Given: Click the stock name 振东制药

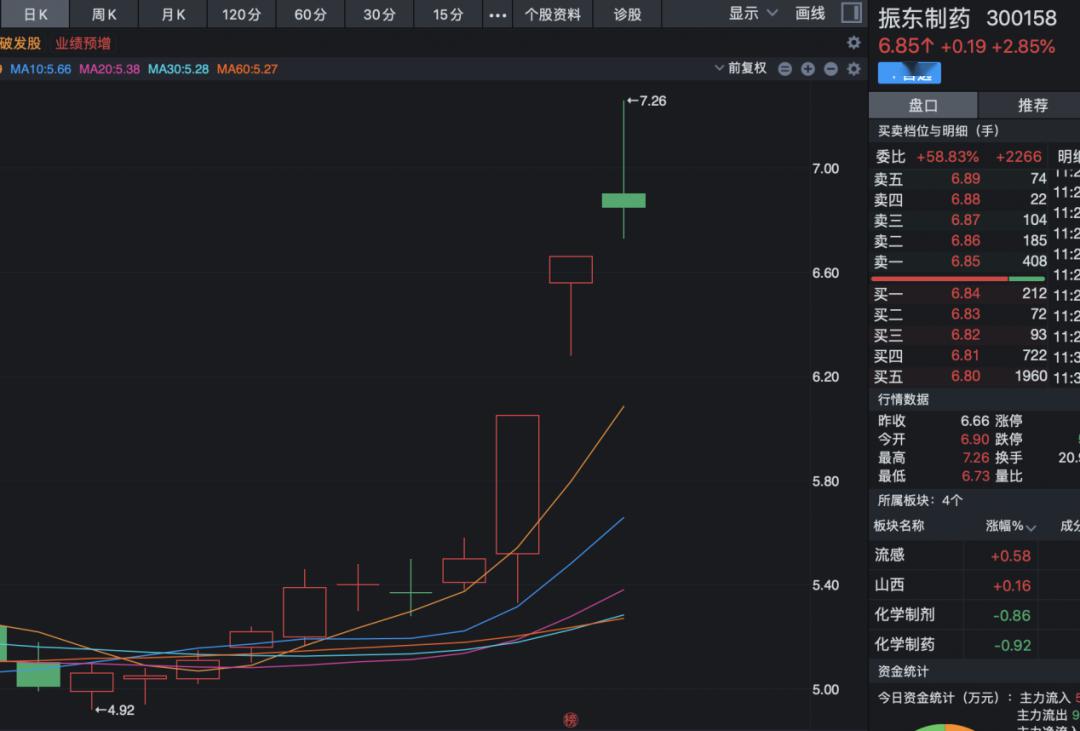Looking at the screenshot, I should (x=924, y=19).
